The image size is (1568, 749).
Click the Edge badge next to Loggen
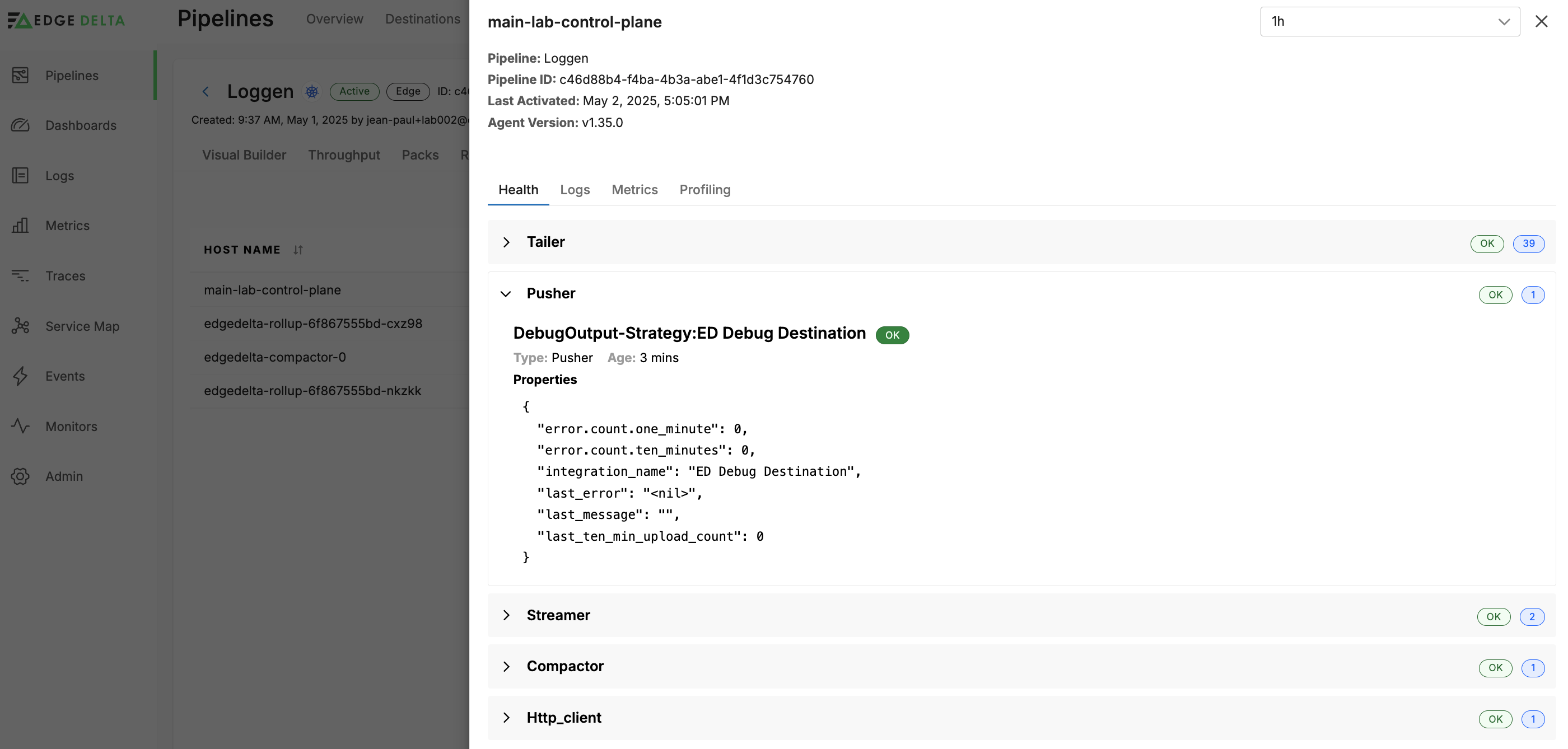pyautogui.click(x=408, y=91)
